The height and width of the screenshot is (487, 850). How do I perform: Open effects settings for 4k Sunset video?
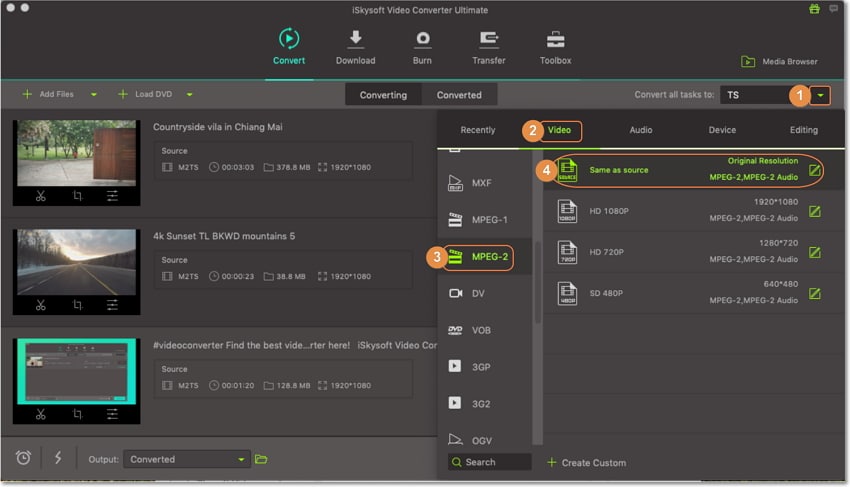point(112,305)
